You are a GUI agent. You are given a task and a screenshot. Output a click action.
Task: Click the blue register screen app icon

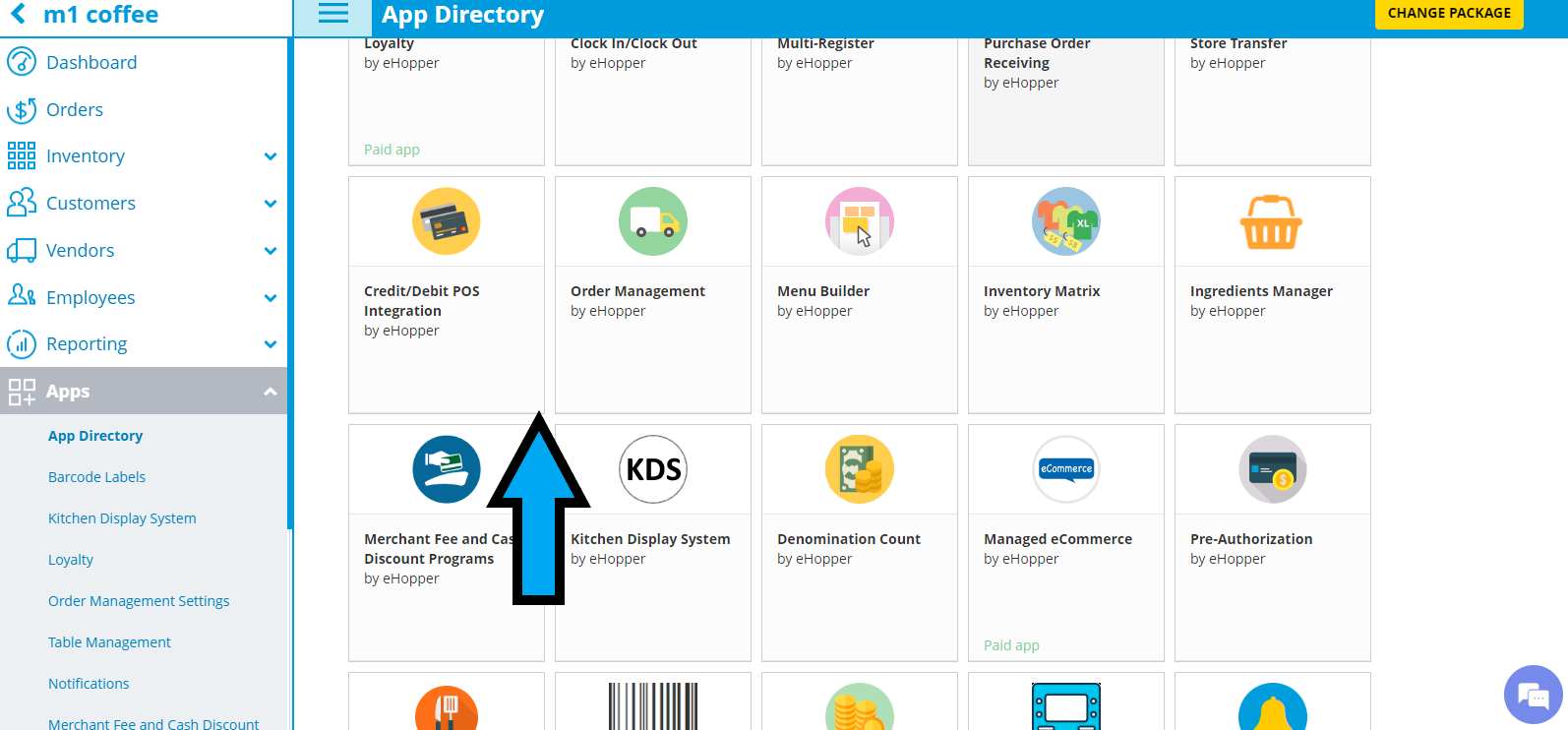point(1066,706)
